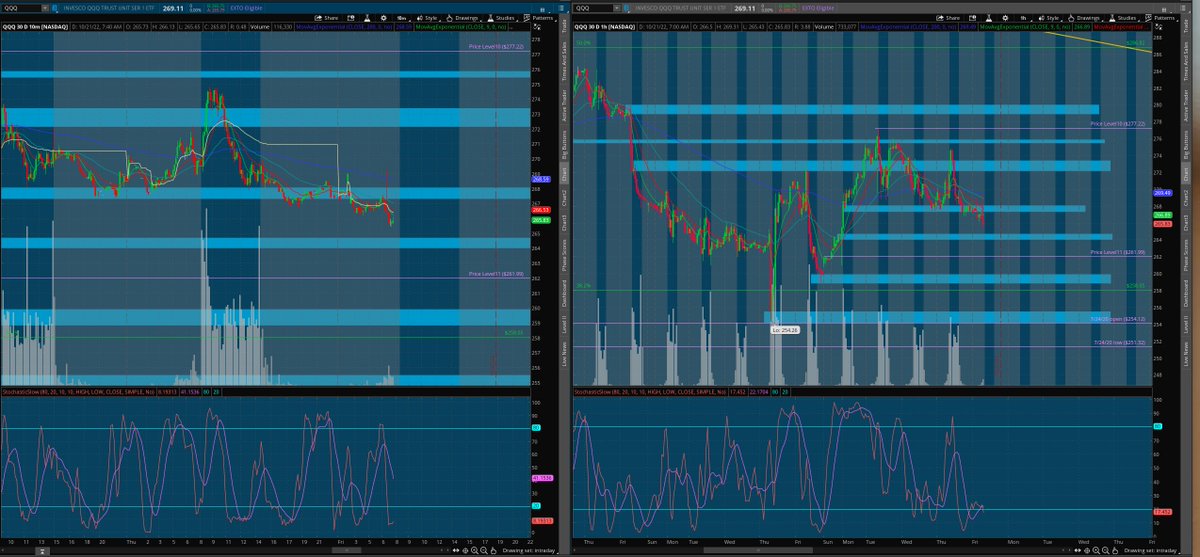Open Style dropdown in left chart
Image resolution: width=1200 pixels, height=557 pixels.
[x=429, y=18]
